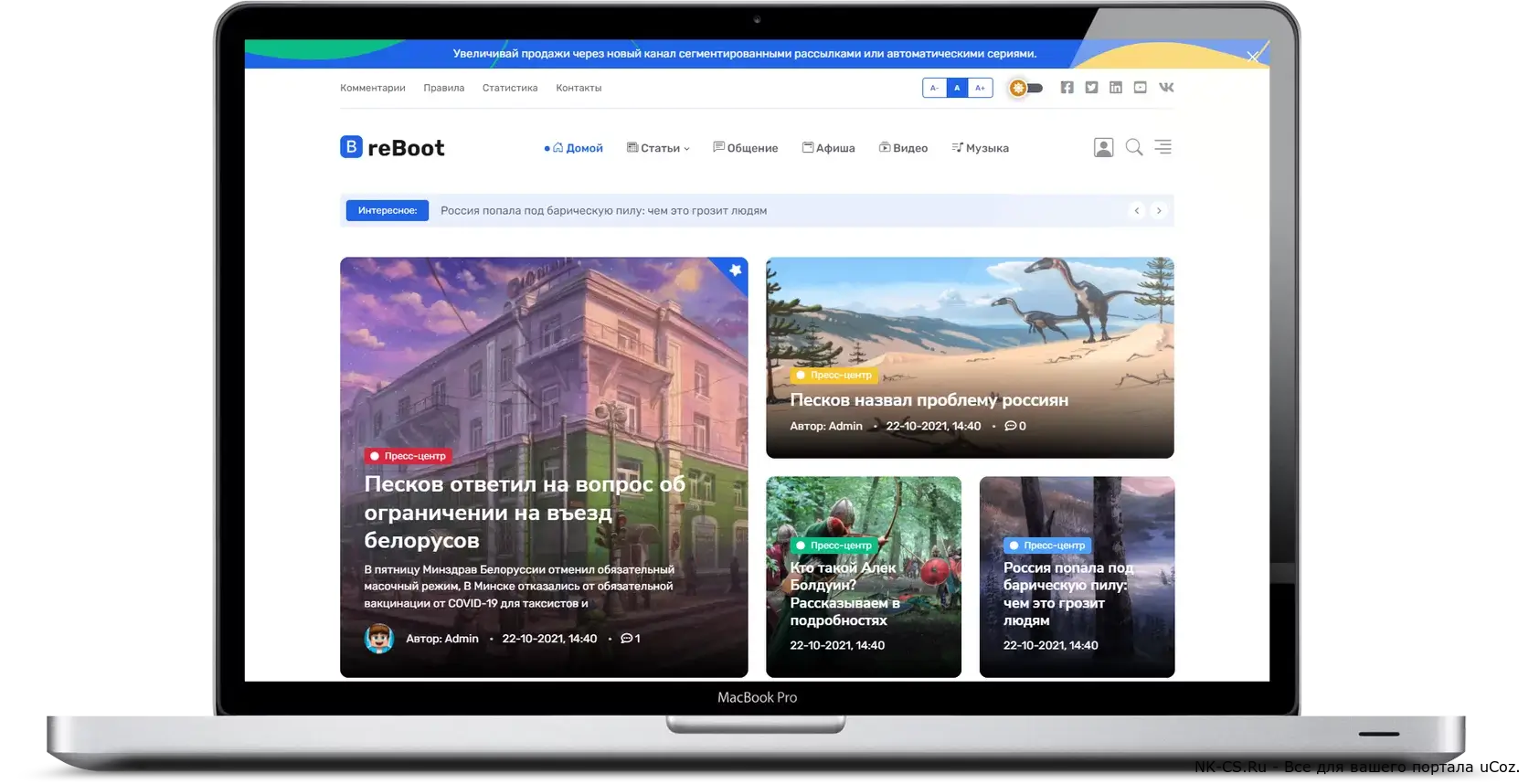The image size is (1529, 784).
Task: Open article Песков ответил на вопрос
Action: click(525, 512)
